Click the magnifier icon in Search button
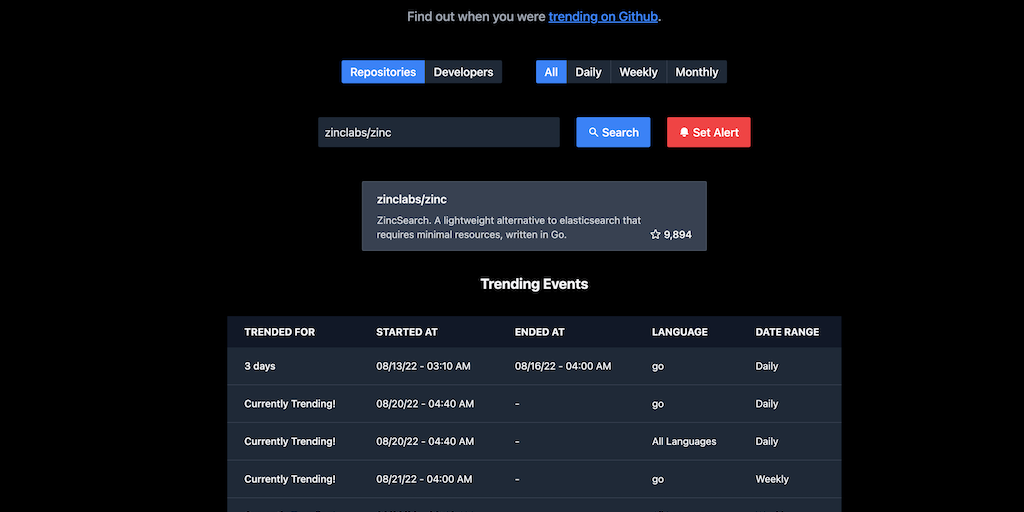The height and width of the screenshot is (512, 1024). [593, 132]
